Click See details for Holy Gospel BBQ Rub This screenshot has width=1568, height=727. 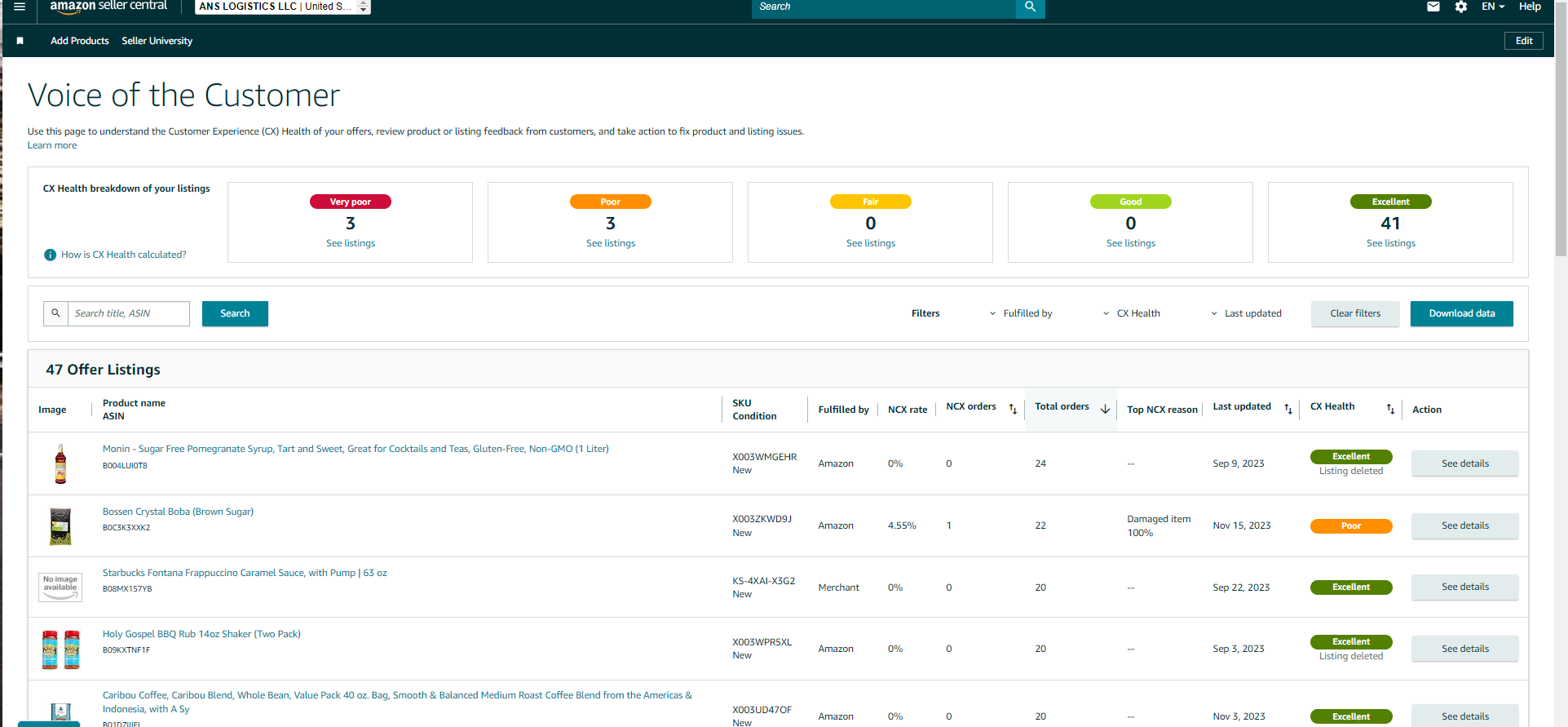pyautogui.click(x=1465, y=649)
